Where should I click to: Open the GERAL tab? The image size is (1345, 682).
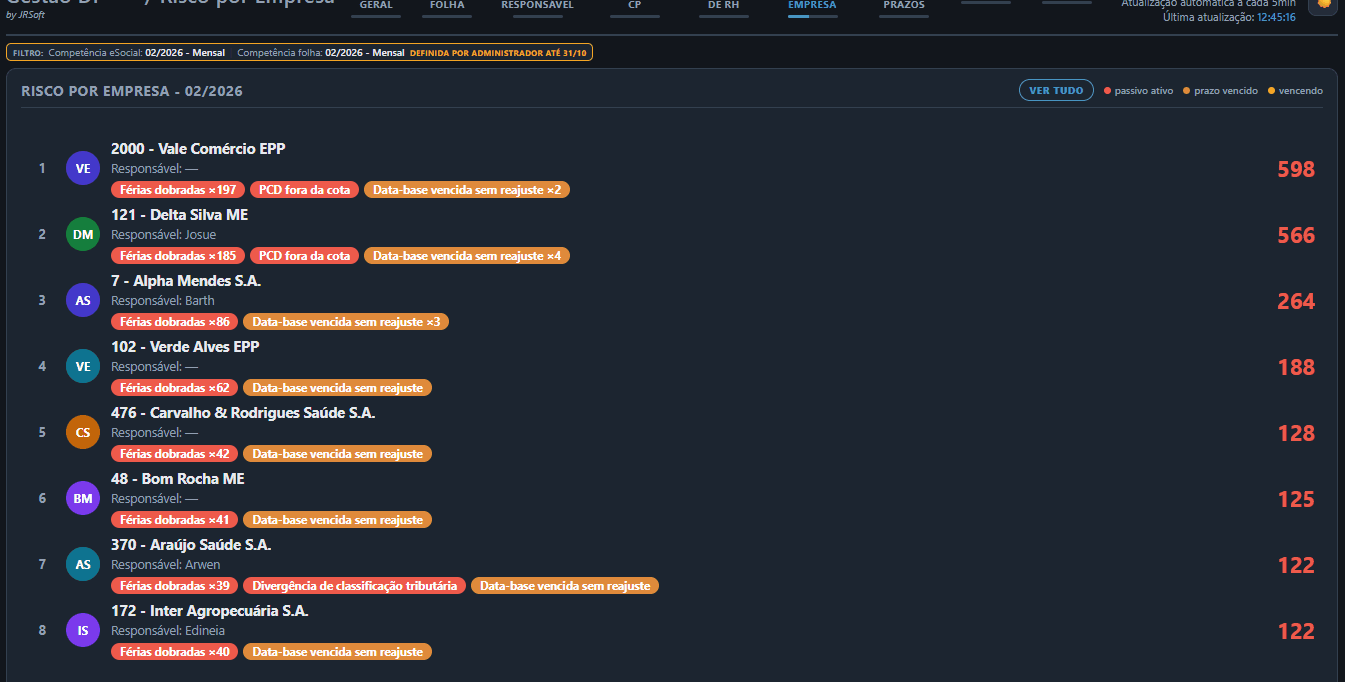point(376,6)
